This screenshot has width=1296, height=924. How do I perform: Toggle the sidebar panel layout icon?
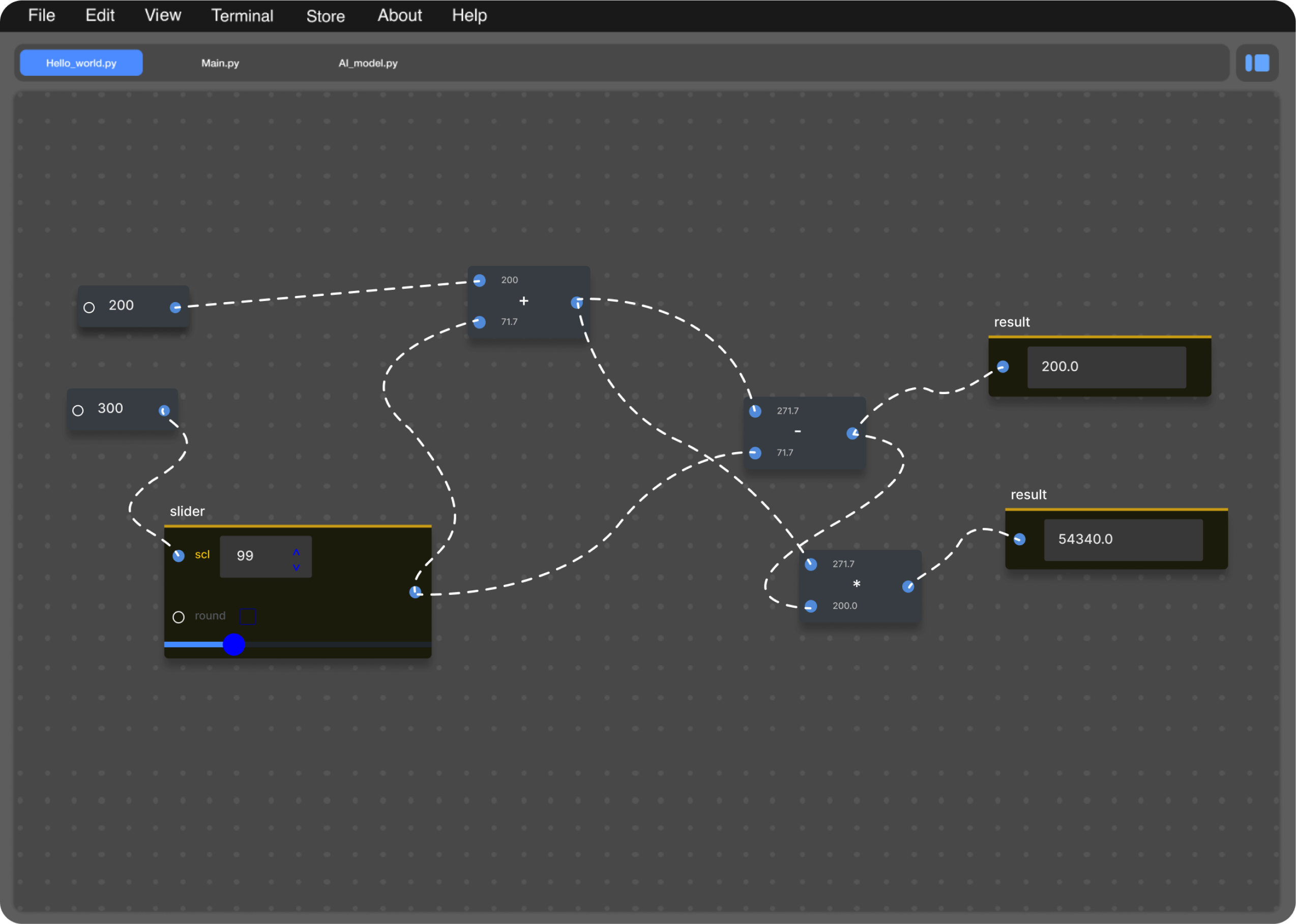[x=1257, y=63]
